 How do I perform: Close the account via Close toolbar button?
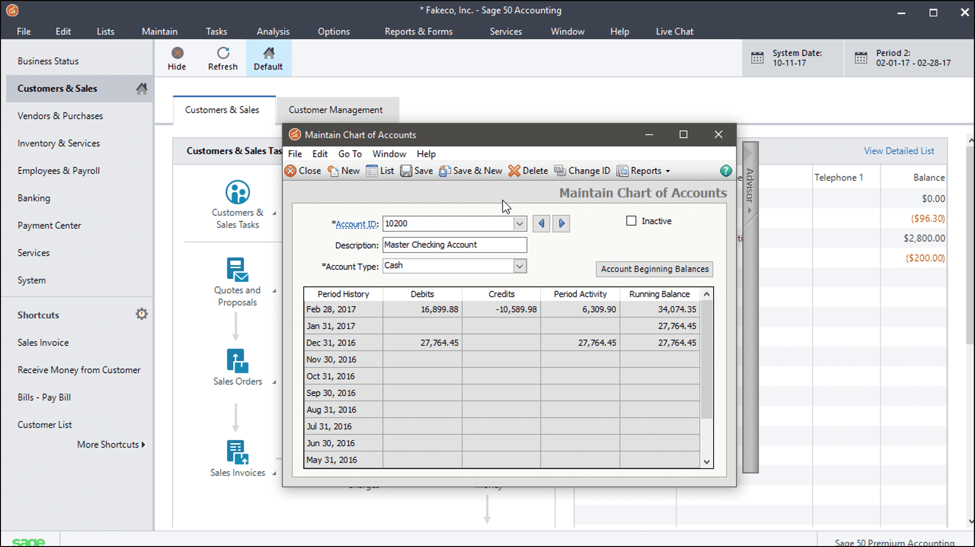point(303,171)
